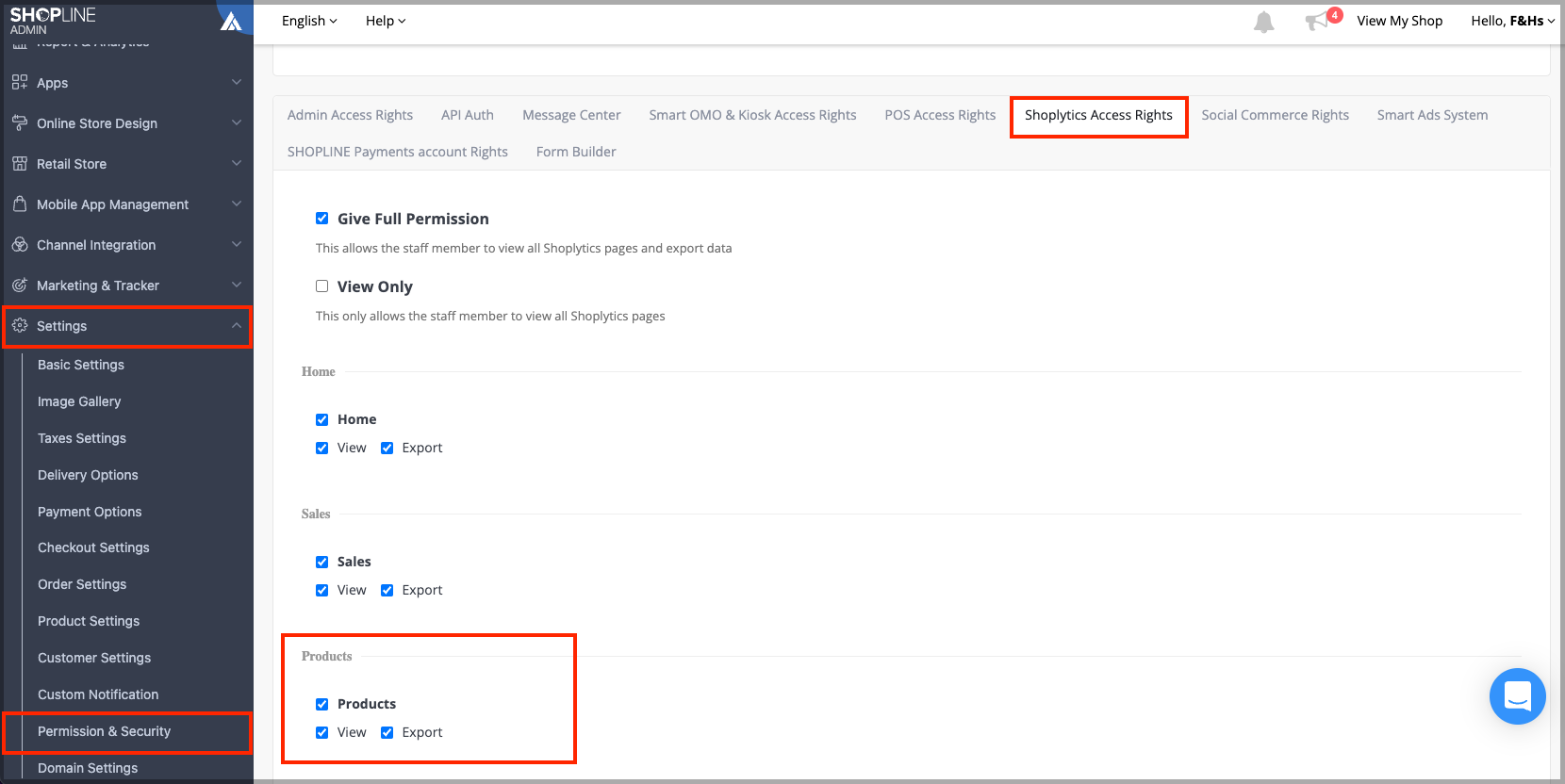Open Image Gallery in sidebar

(x=79, y=401)
